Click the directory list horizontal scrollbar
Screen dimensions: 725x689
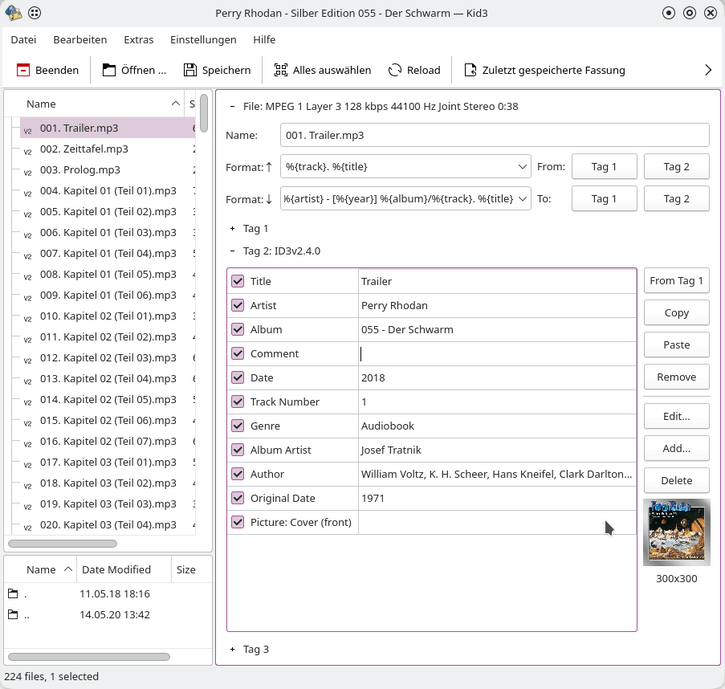[89, 657]
